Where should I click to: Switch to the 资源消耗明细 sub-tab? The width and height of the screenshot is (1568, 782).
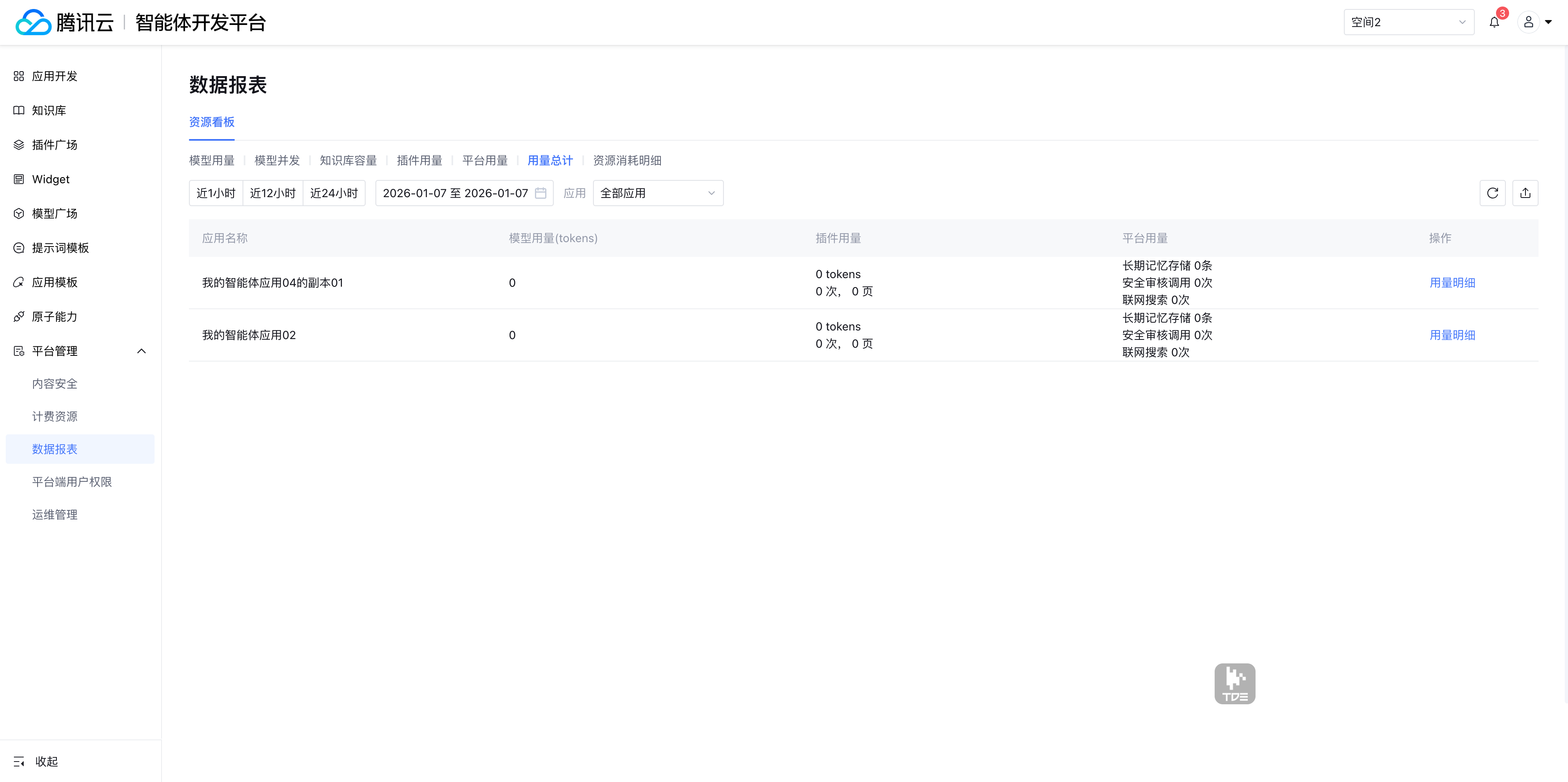click(x=627, y=161)
